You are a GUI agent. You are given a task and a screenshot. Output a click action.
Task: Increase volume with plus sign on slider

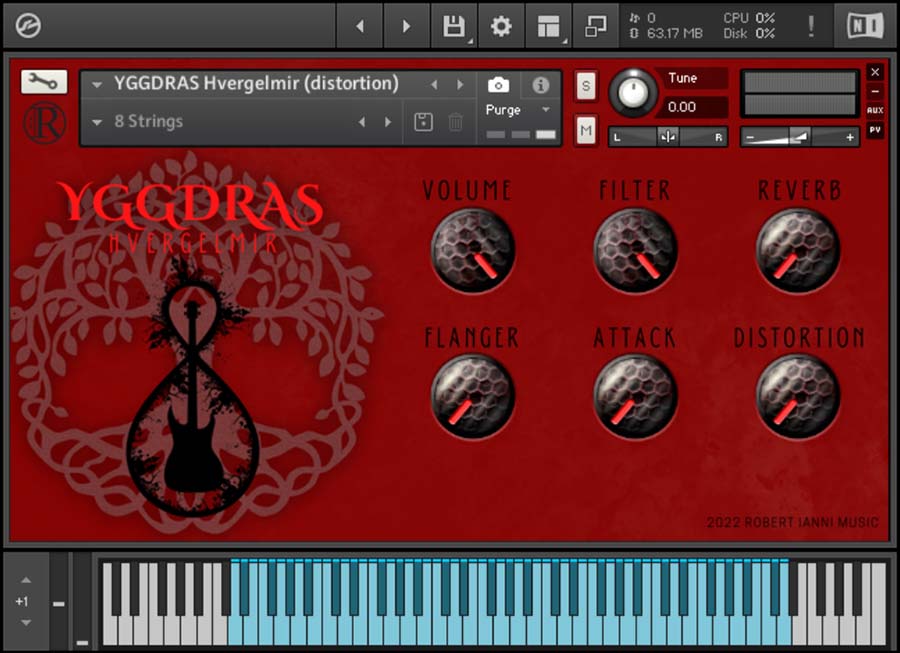tap(850, 137)
